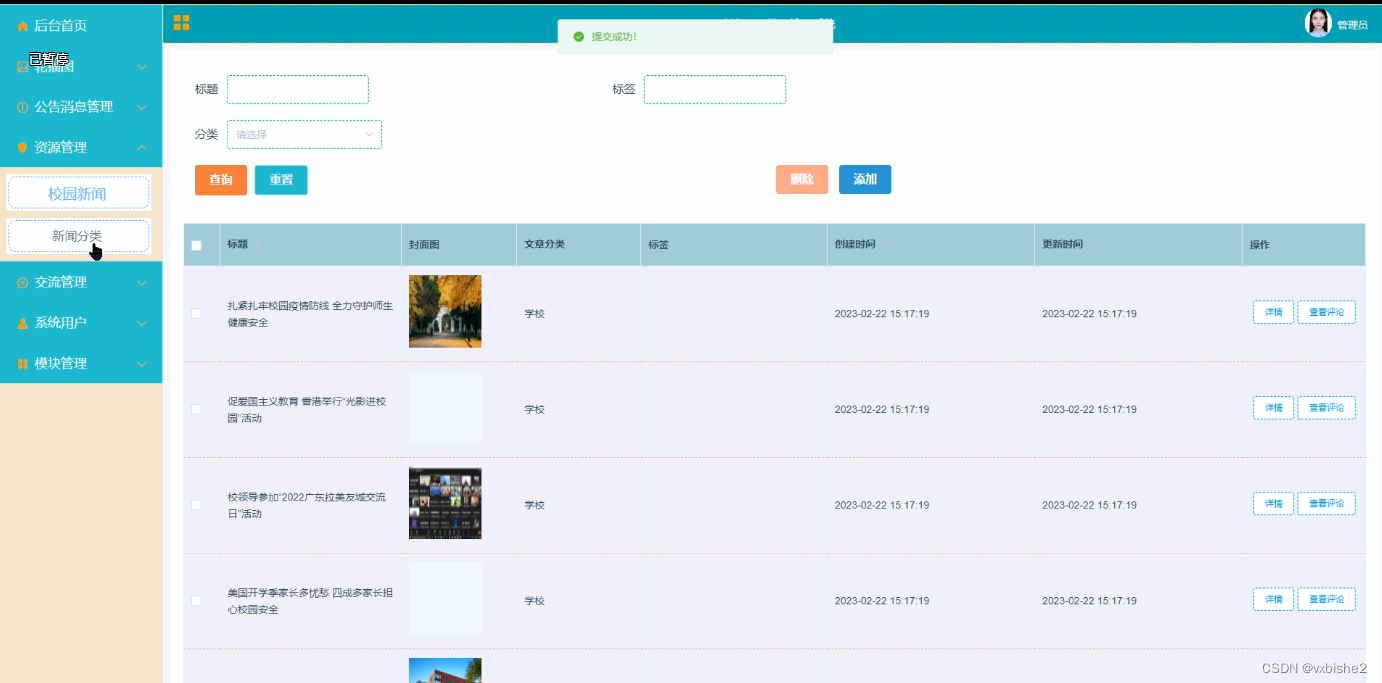Expand the 系统用户 chevron
1382x683 pixels.
tap(142, 324)
